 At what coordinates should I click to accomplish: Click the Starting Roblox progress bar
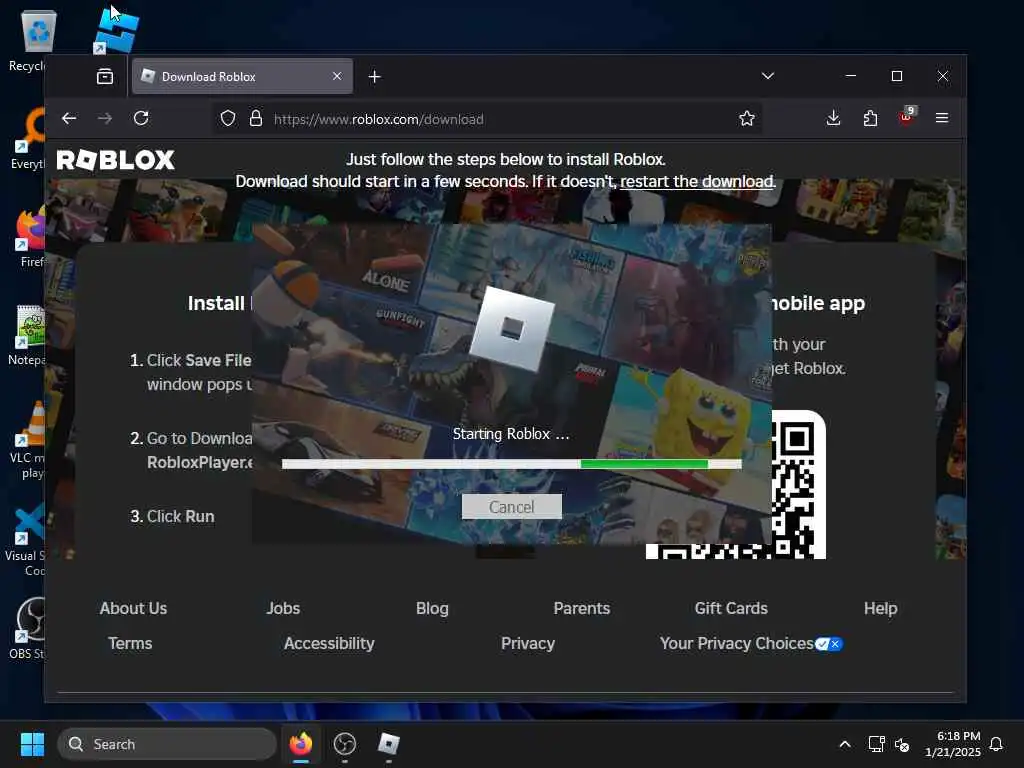tap(511, 464)
